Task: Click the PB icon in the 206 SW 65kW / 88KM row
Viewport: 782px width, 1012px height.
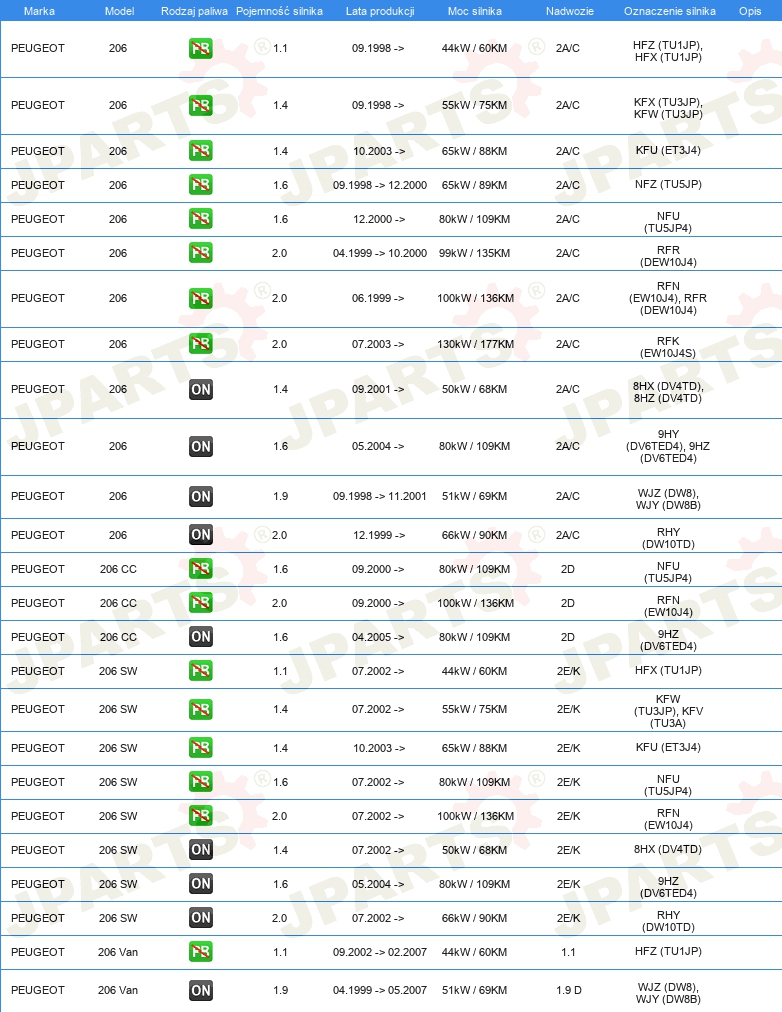Action: 201,748
